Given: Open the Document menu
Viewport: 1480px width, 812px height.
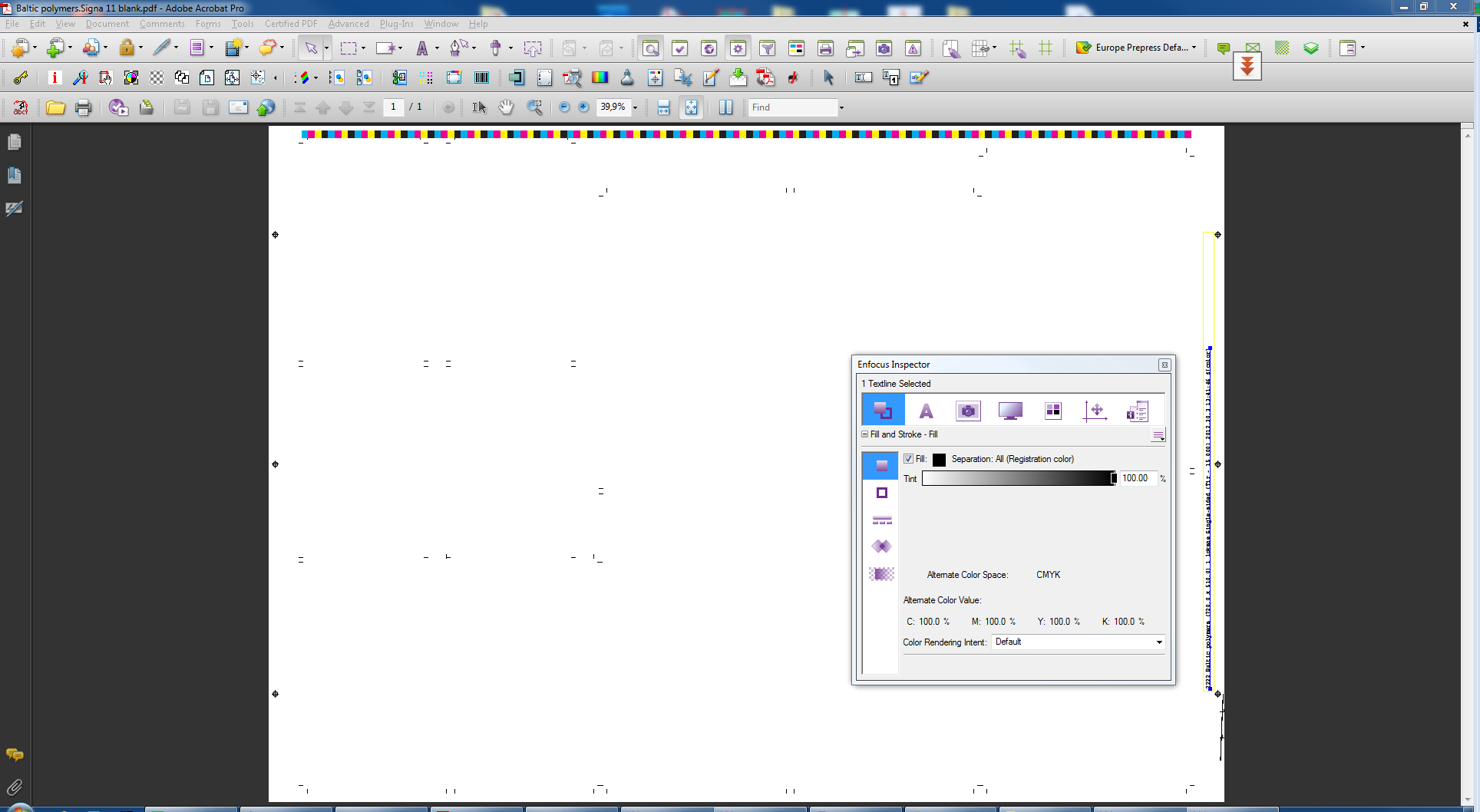Looking at the screenshot, I should coord(107,24).
